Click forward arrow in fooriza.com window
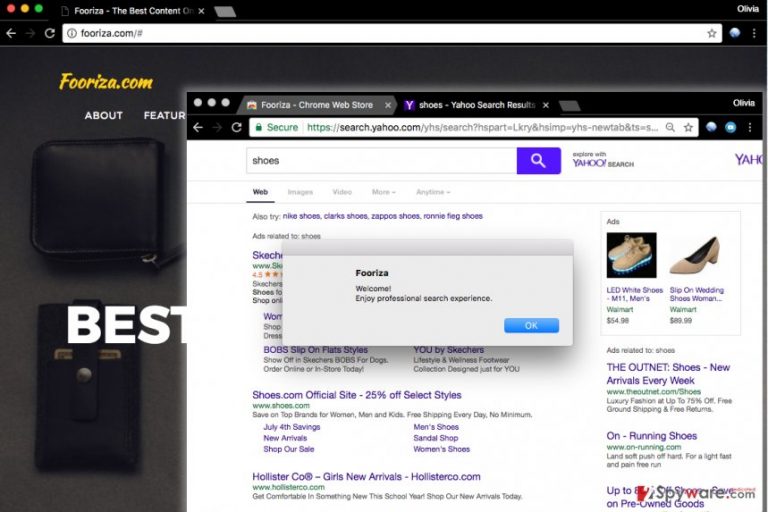Image resolution: width=768 pixels, height=512 pixels. click(30, 33)
